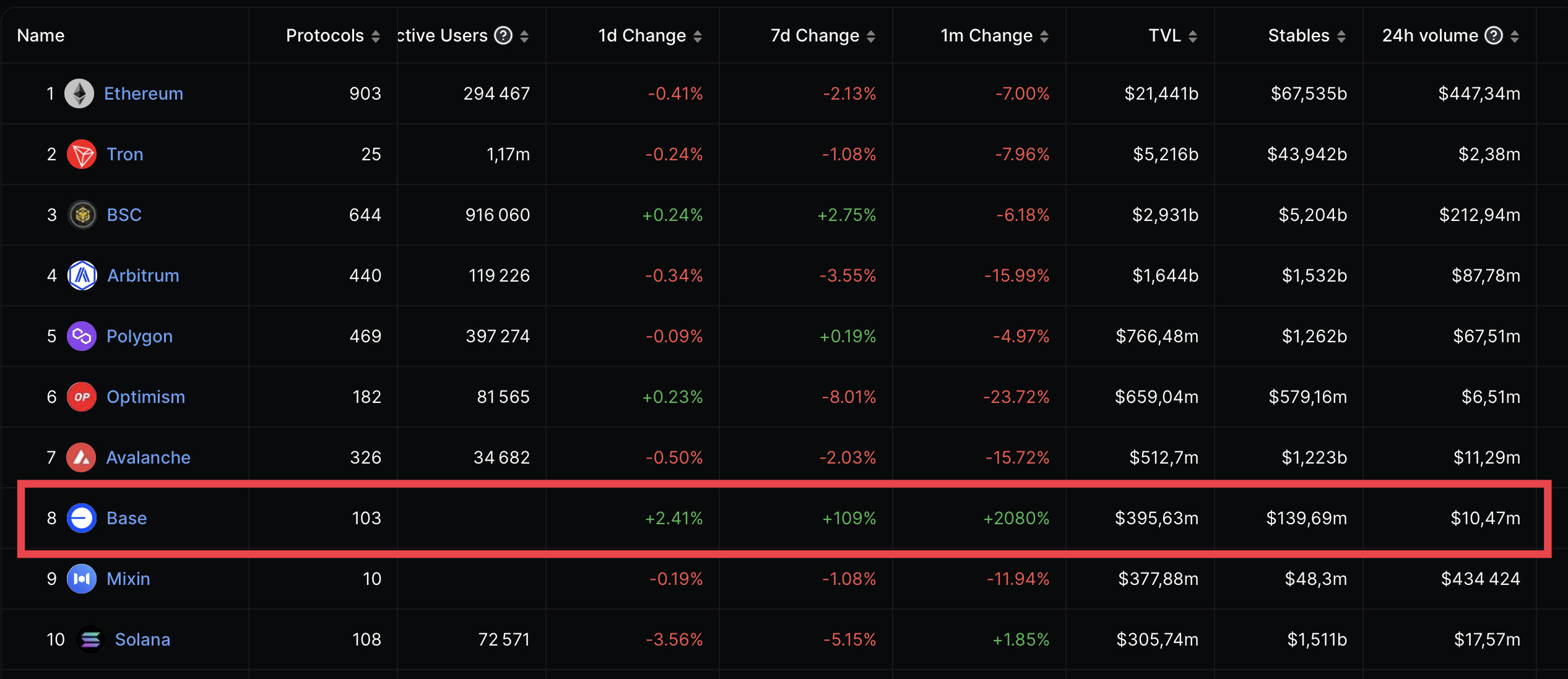The height and width of the screenshot is (679, 1568).
Task: Select Arbitrum stables value $1,532b
Action: pos(1314,275)
